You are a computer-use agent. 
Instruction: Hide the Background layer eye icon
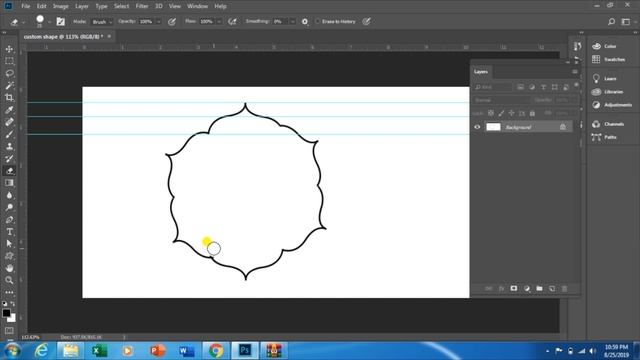(x=477, y=127)
